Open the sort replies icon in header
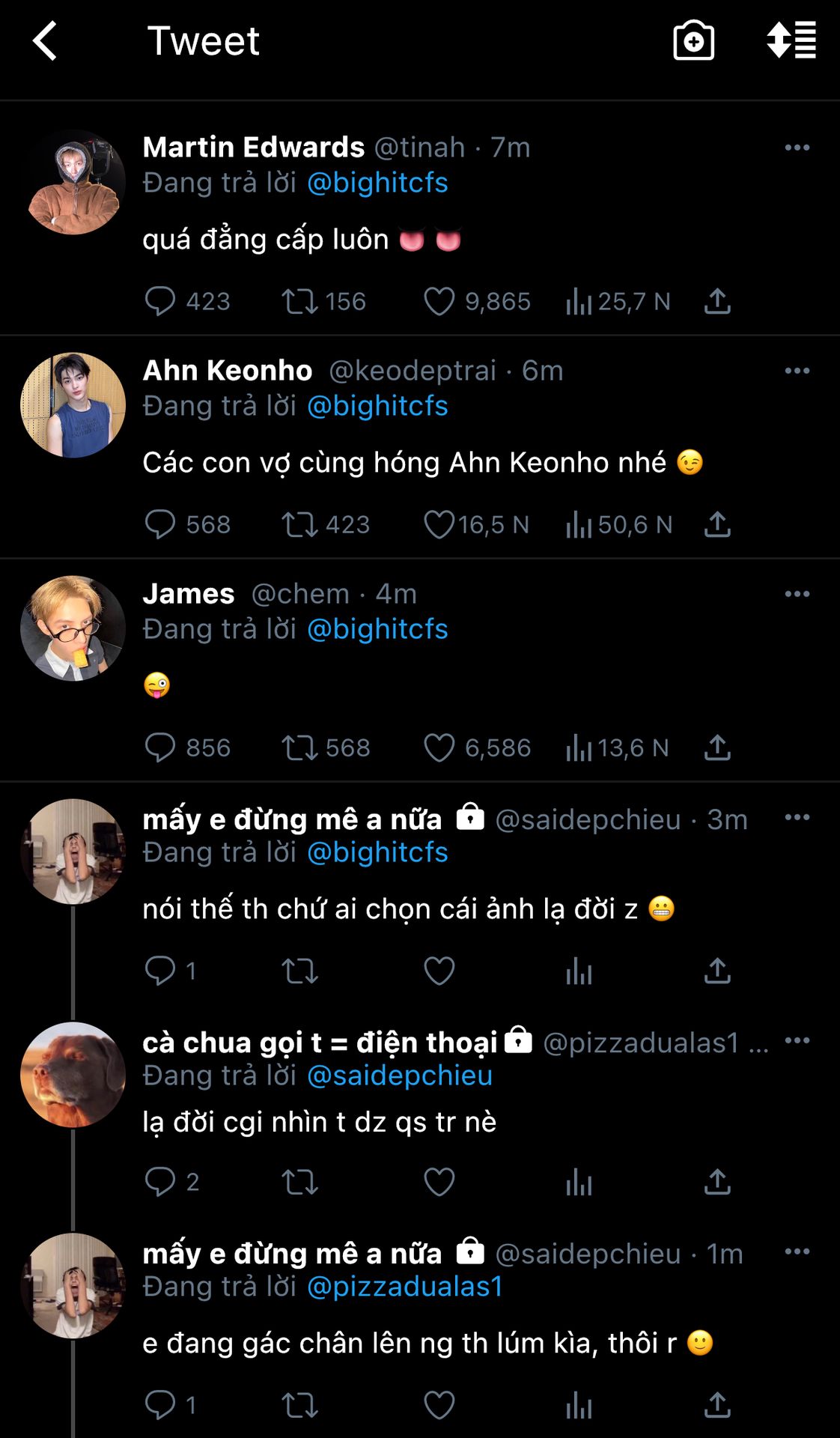 click(x=791, y=40)
